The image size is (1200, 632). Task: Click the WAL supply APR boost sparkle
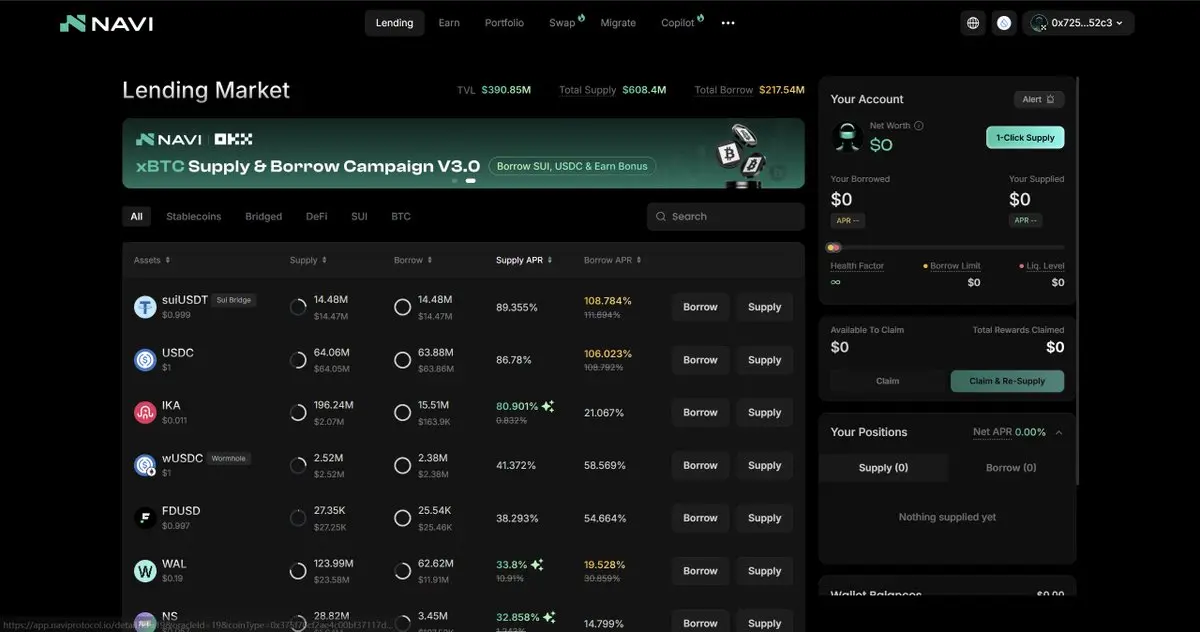[x=537, y=565]
